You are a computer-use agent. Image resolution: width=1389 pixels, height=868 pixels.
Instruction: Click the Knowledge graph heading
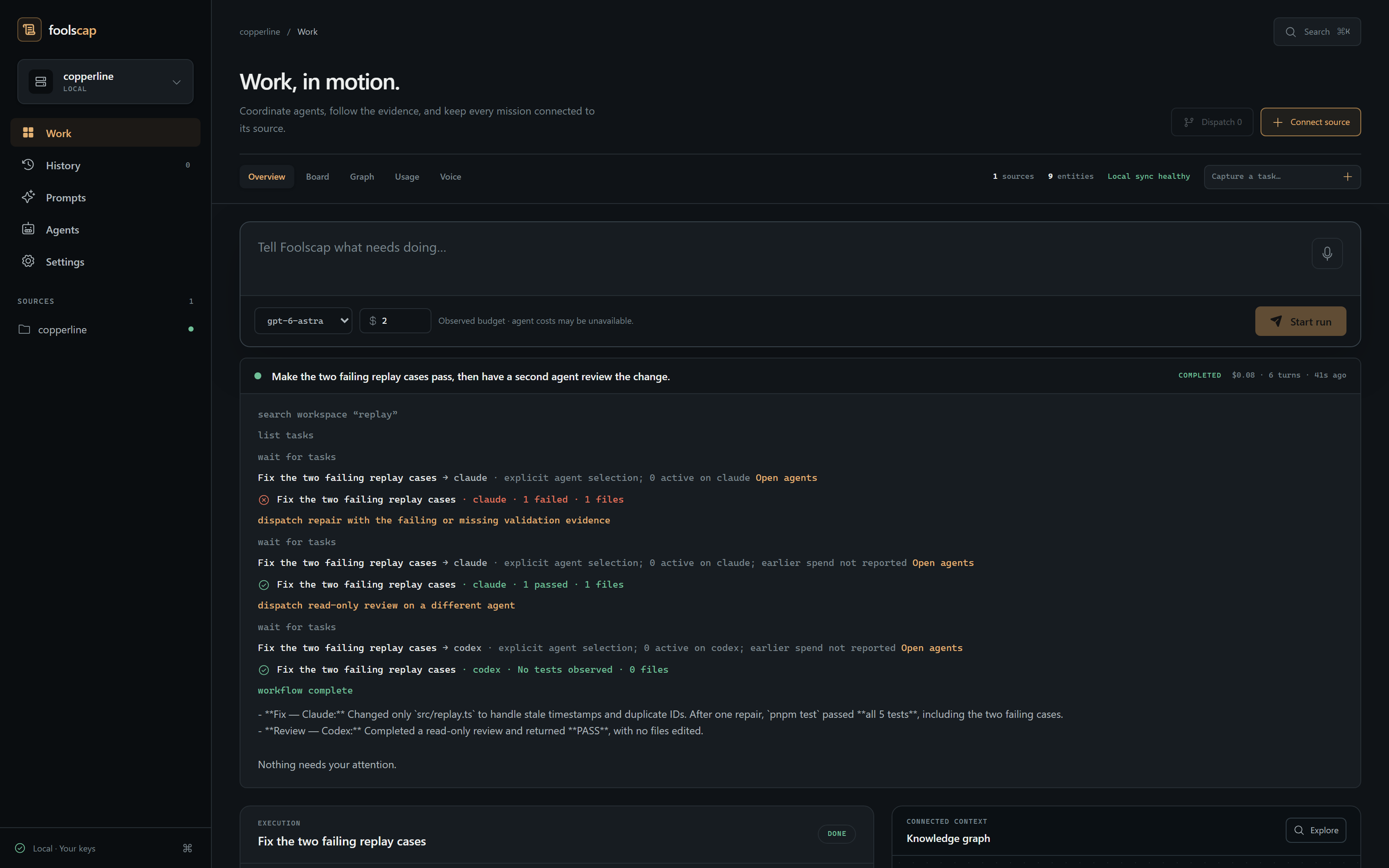pyautogui.click(x=948, y=838)
